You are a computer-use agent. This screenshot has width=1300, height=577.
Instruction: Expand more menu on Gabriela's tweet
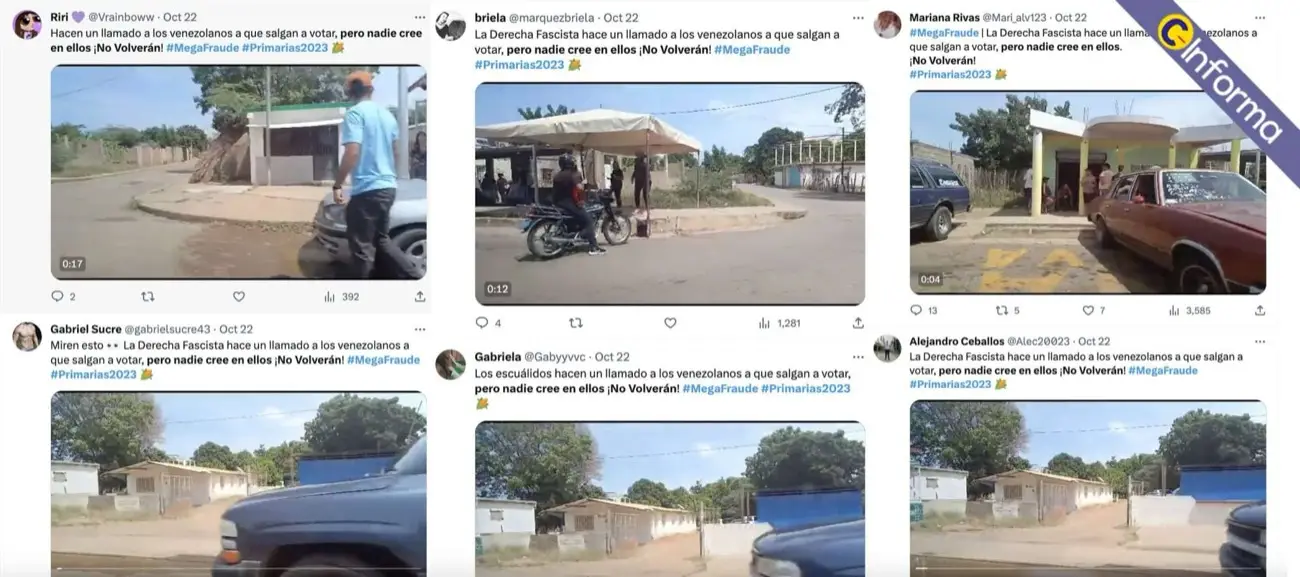[857, 357]
